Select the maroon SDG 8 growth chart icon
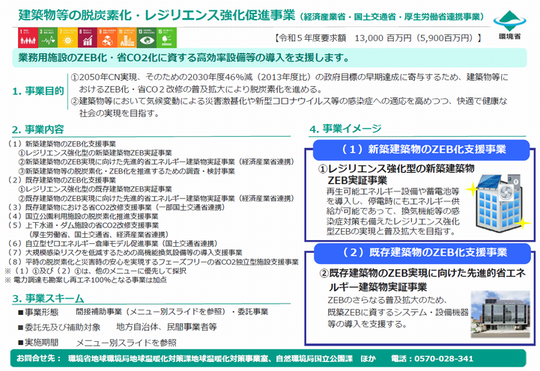Screen dimensions: 540x371 click(x=87, y=38)
